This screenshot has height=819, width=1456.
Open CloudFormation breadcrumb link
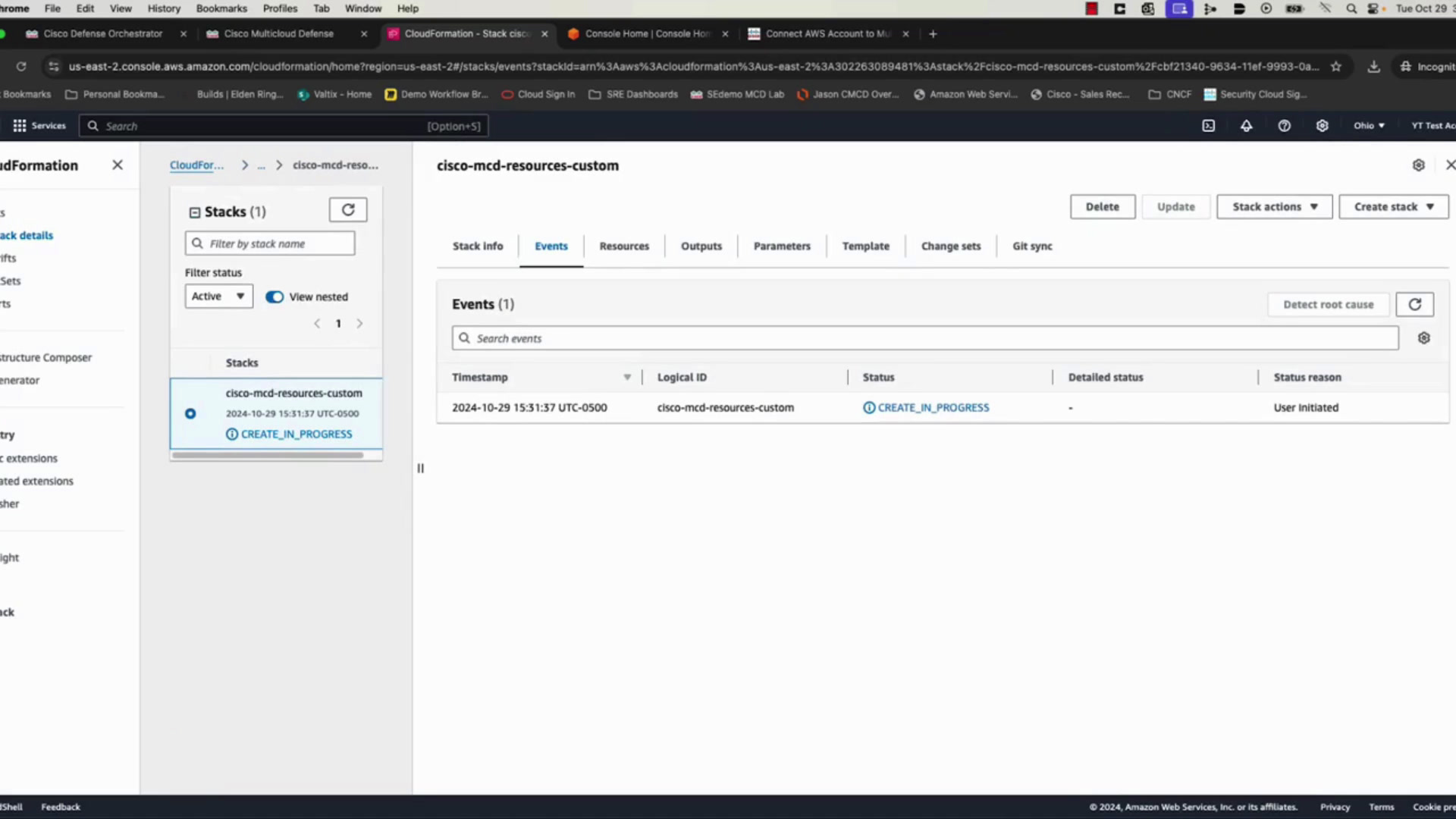[197, 165]
